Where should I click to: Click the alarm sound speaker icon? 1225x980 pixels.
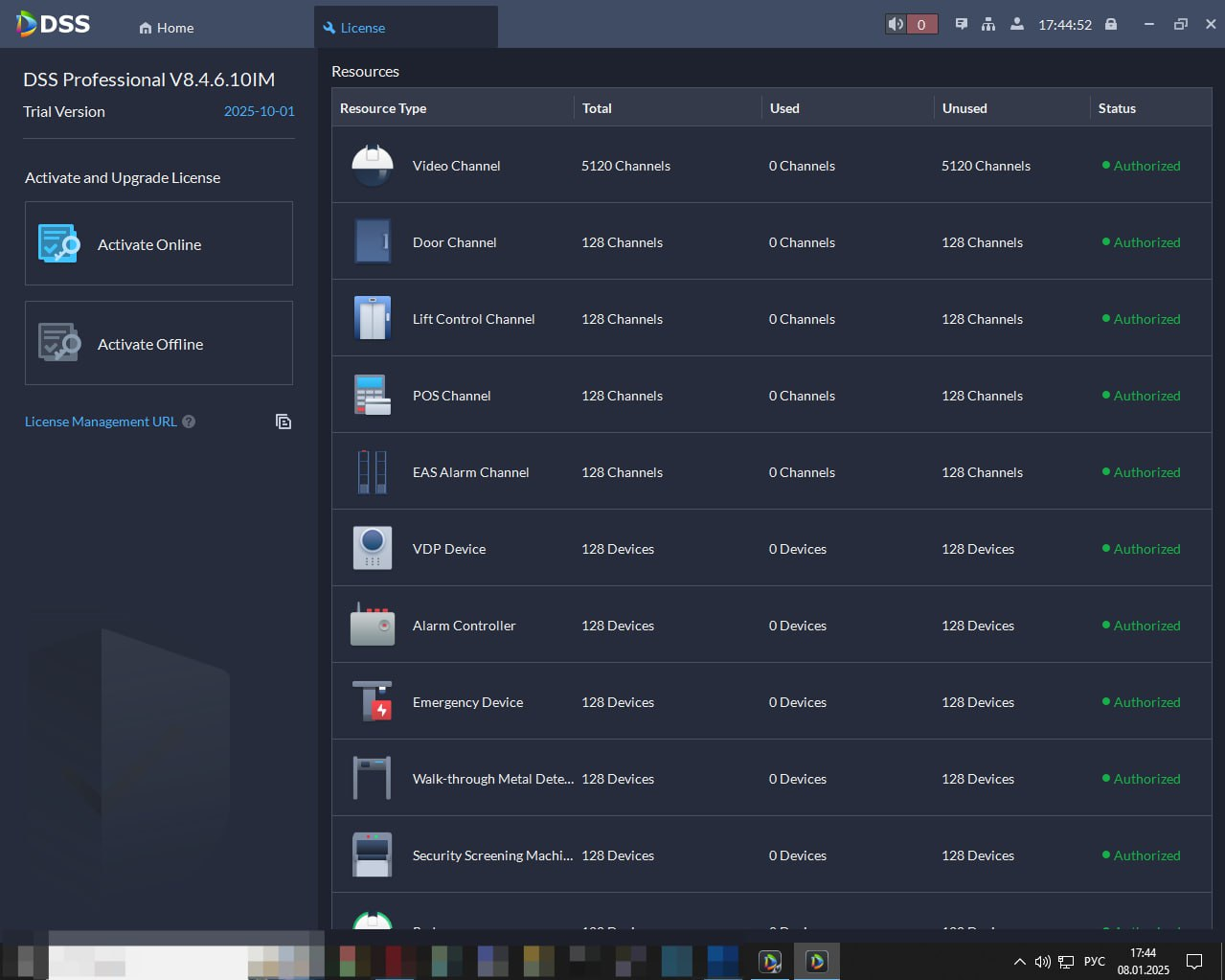pos(896,24)
